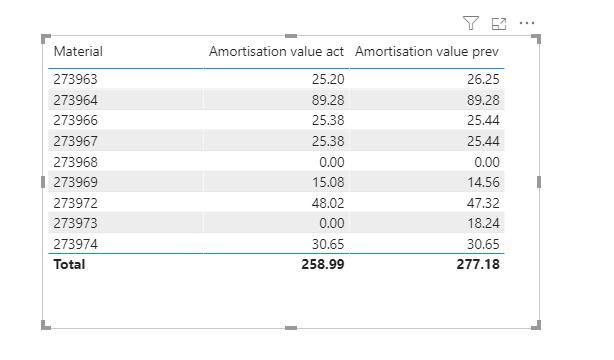Click the right-middle edge handle
The width and height of the screenshot is (614, 360).
click(539, 182)
